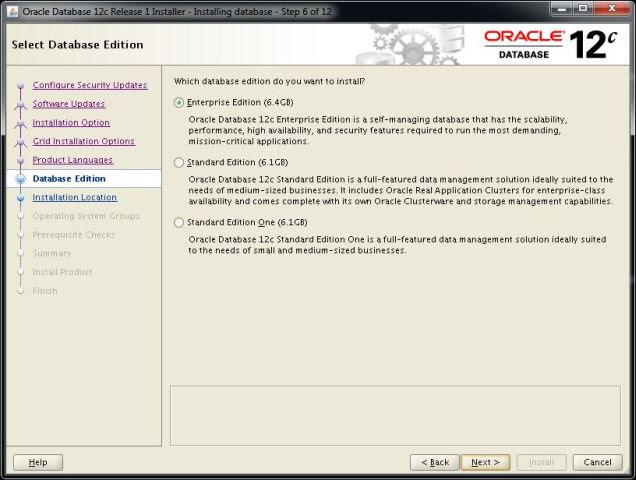This screenshot has width=636, height=480.
Task: Click the Select Database Edition heading
Action: click(77, 45)
